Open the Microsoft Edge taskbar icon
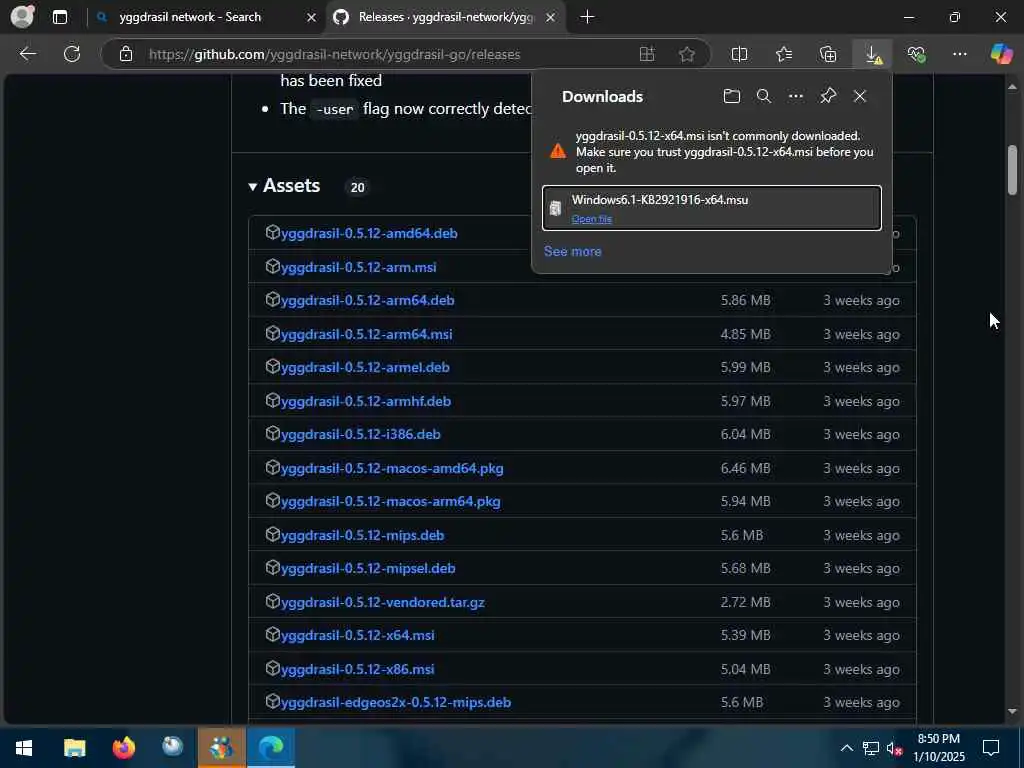The image size is (1024, 768). point(270,748)
